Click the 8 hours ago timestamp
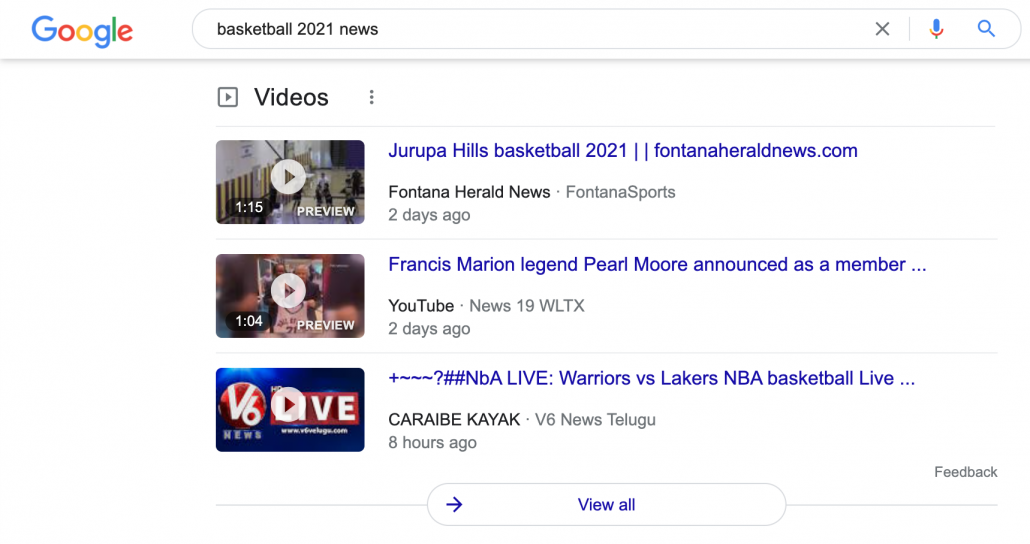The image size is (1030, 544). pyautogui.click(x=432, y=442)
